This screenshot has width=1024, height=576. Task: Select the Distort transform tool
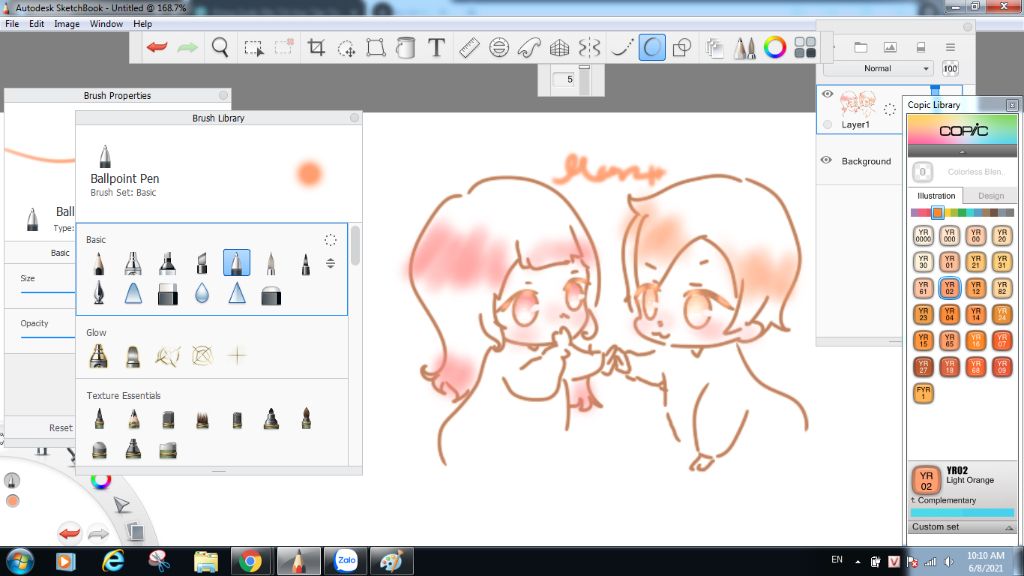pos(376,48)
